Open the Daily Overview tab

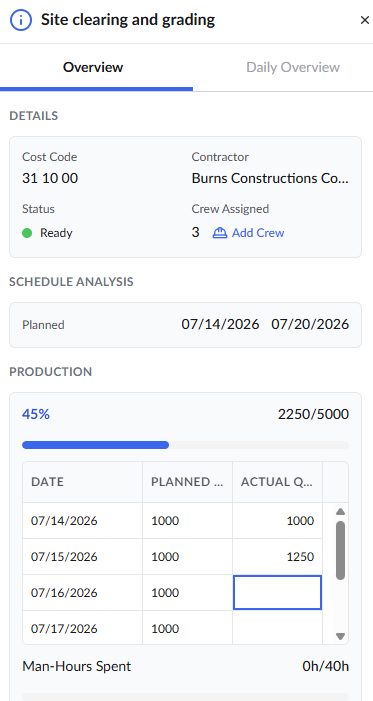(293, 68)
